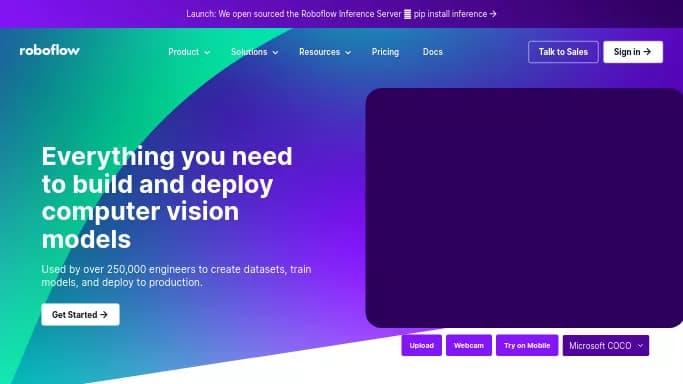This screenshot has height=384, width=683.
Task: Open the Roboflow Inference Server launch announcement
Action: pyautogui.click(x=341, y=14)
